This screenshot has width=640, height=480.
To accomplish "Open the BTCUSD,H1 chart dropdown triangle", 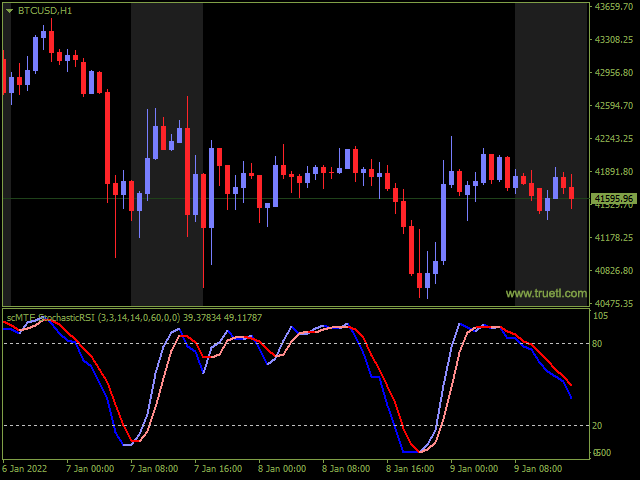I will [9, 11].
